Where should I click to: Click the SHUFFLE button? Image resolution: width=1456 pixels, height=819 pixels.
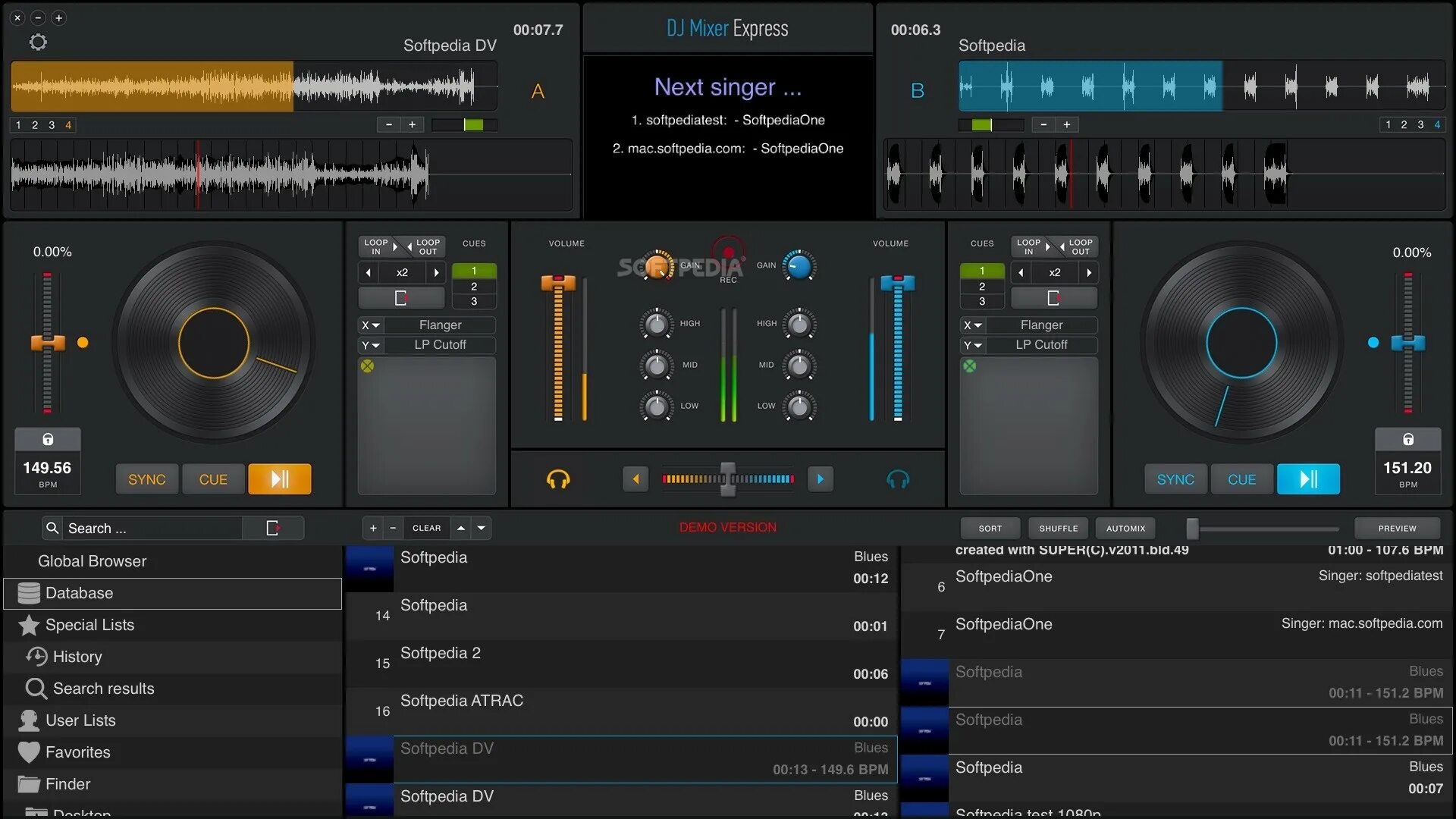[1058, 529]
